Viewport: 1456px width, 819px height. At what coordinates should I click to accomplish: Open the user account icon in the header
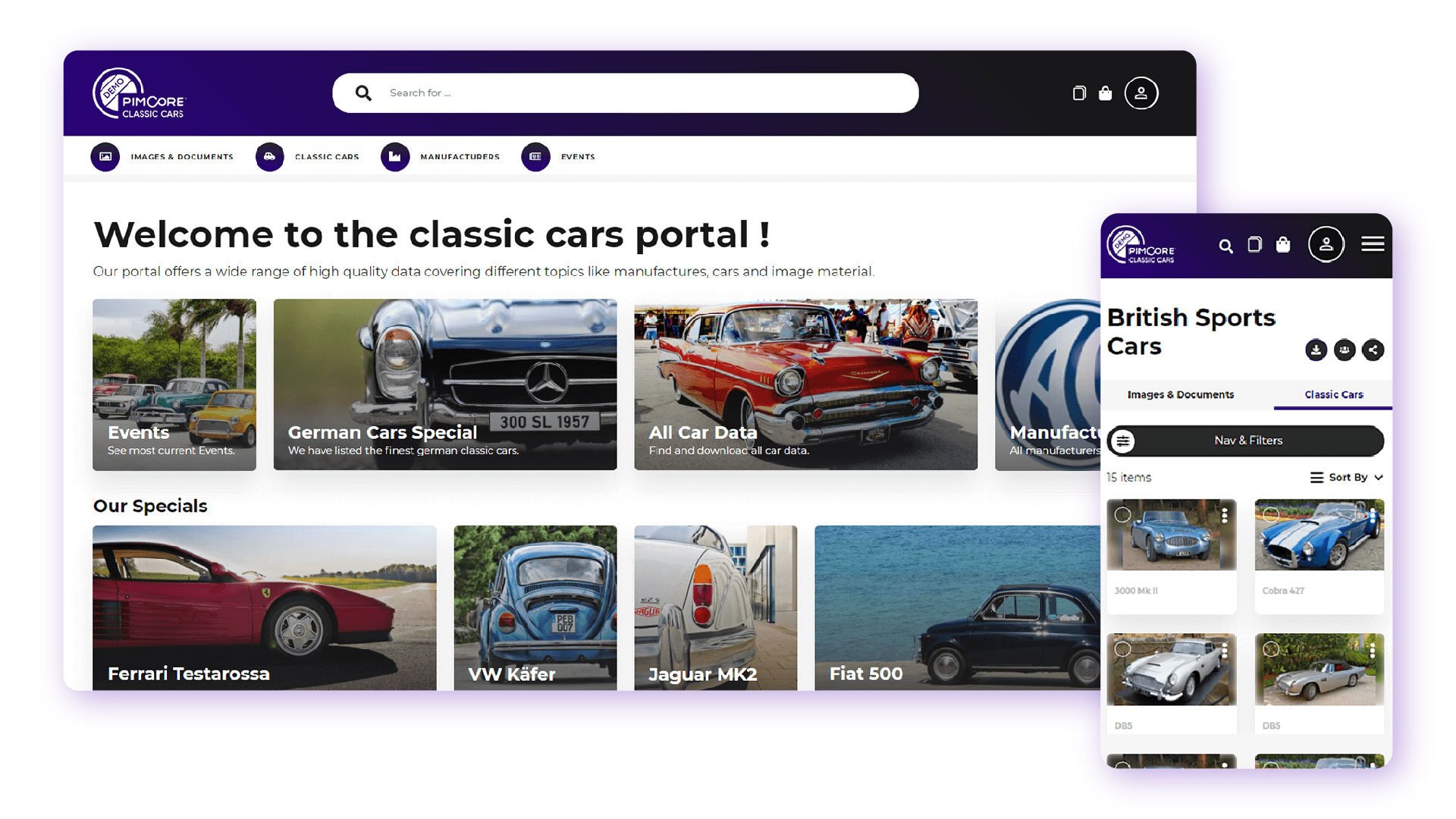click(x=1141, y=93)
